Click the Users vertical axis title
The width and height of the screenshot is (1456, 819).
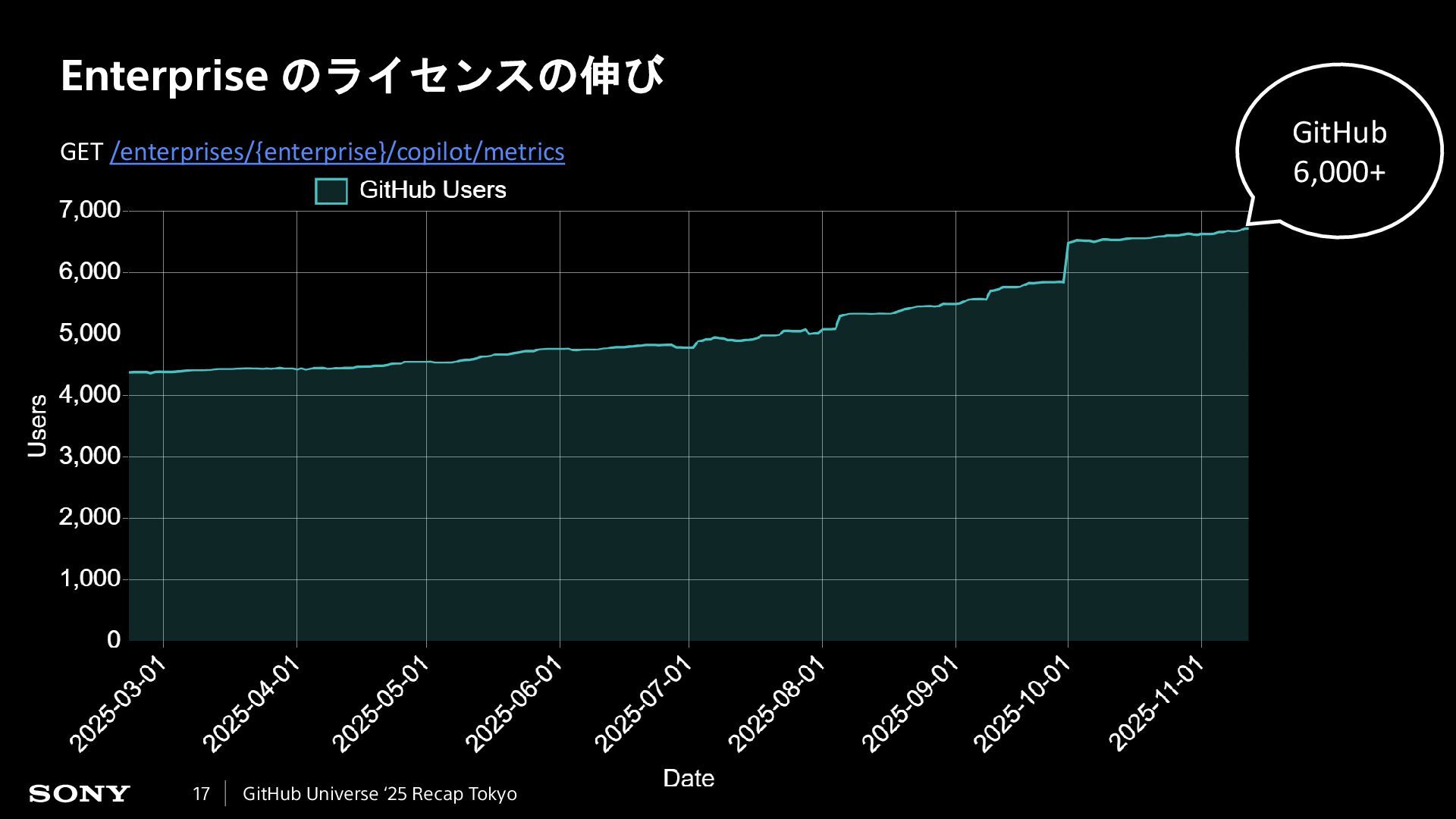(37, 425)
